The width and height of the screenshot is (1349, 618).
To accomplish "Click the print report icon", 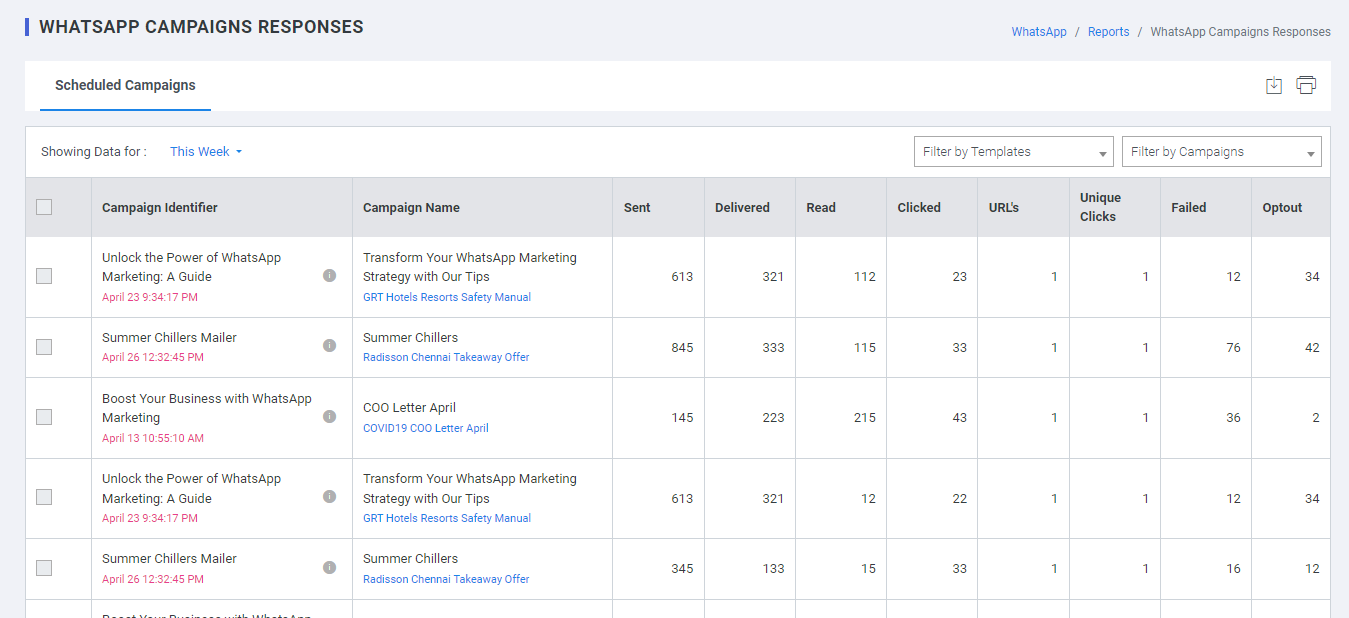I will tap(1306, 85).
